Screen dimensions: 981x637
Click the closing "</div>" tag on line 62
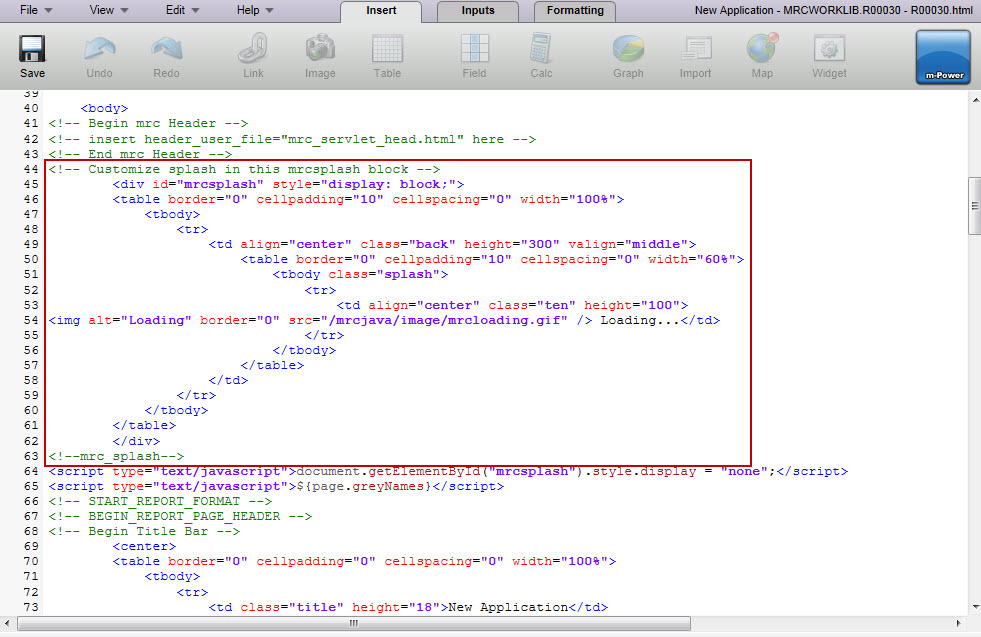point(136,441)
